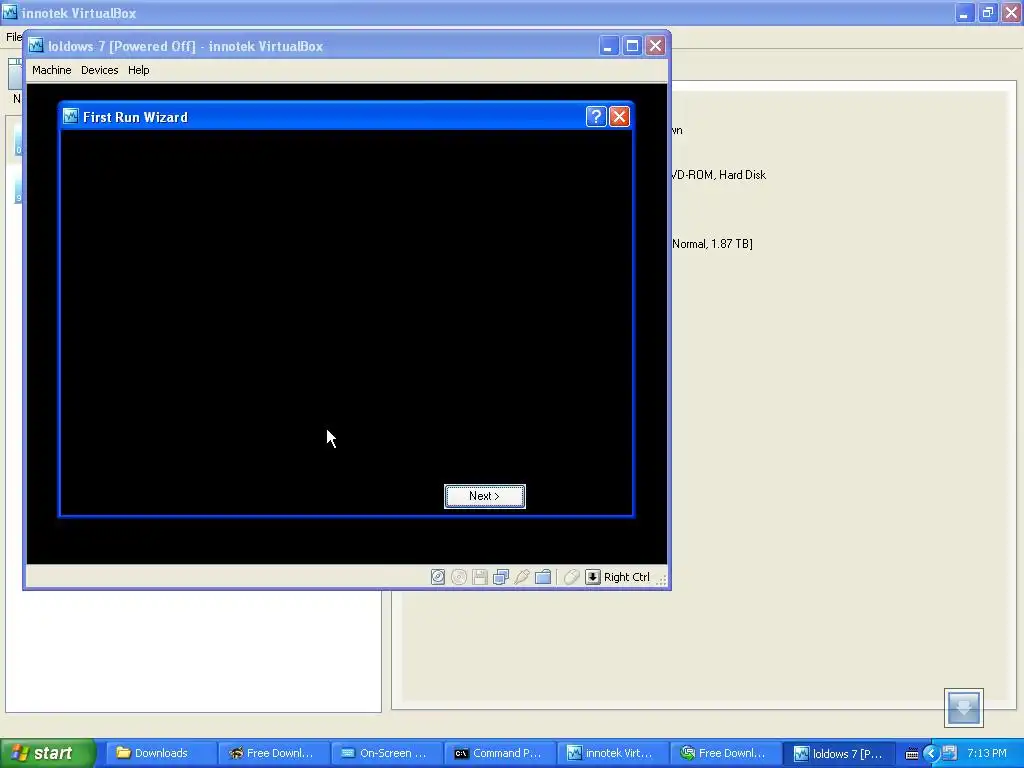Click the shared folders status icon
Image resolution: width=1024 pixels, height=768 pixels.
[x=543, y=577]
